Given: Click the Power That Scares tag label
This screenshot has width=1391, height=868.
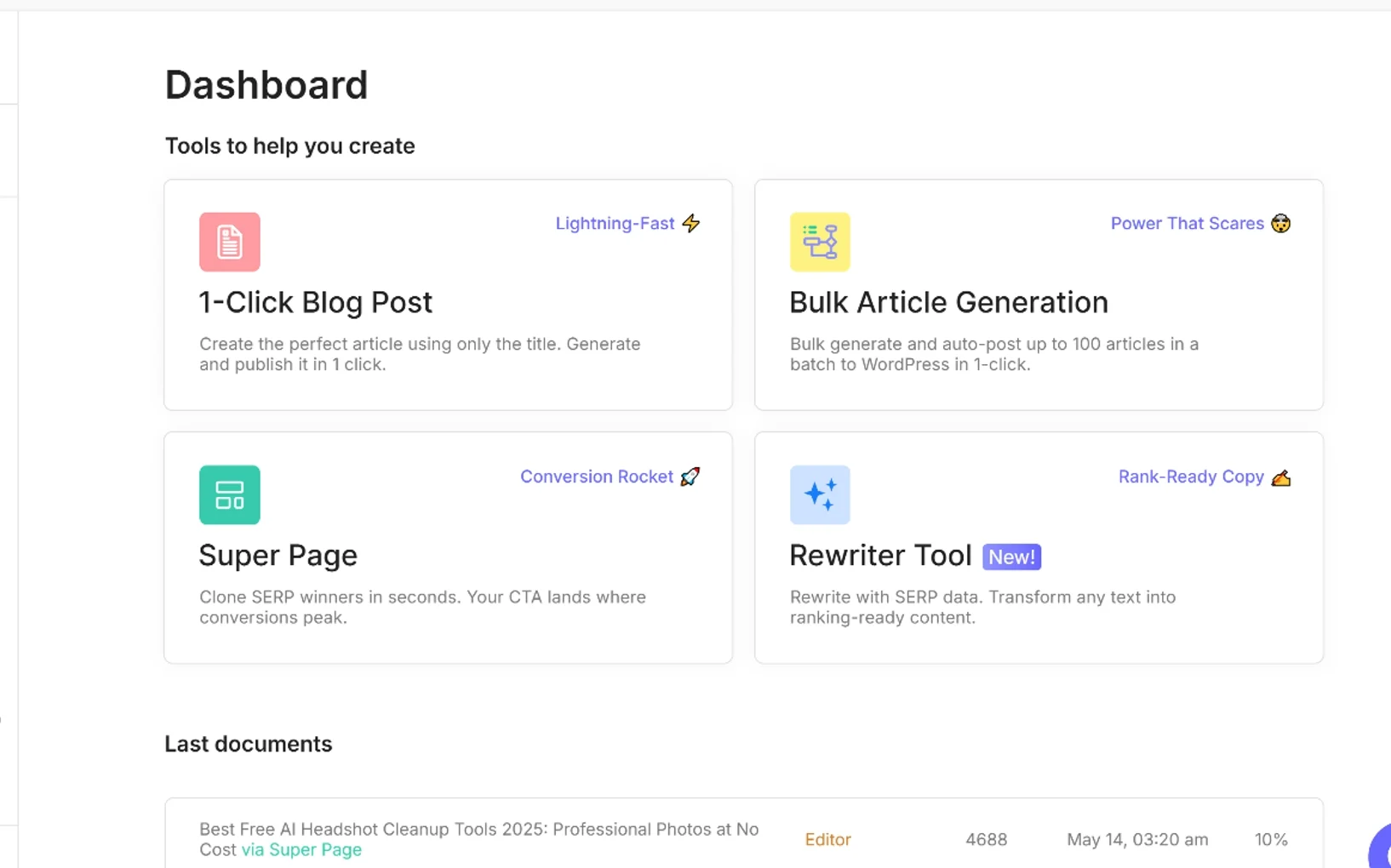Looking at the screenshot, I should click(1187, 223).
